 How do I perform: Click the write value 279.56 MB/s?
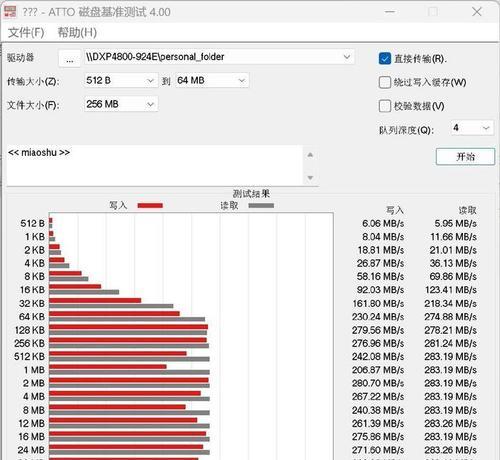point(378,330)
